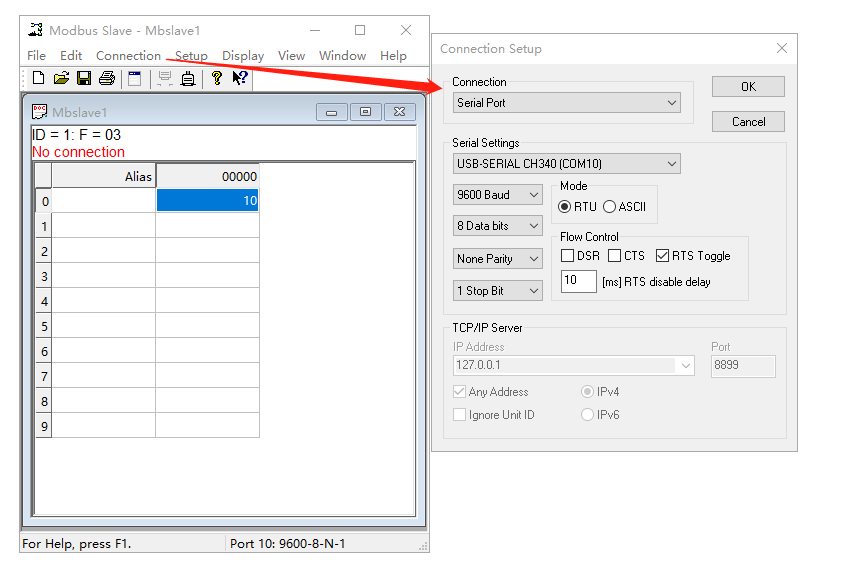Screen dimensions: 850x565
Task: Click the Print toolbar icon
Action: (107, 78)
